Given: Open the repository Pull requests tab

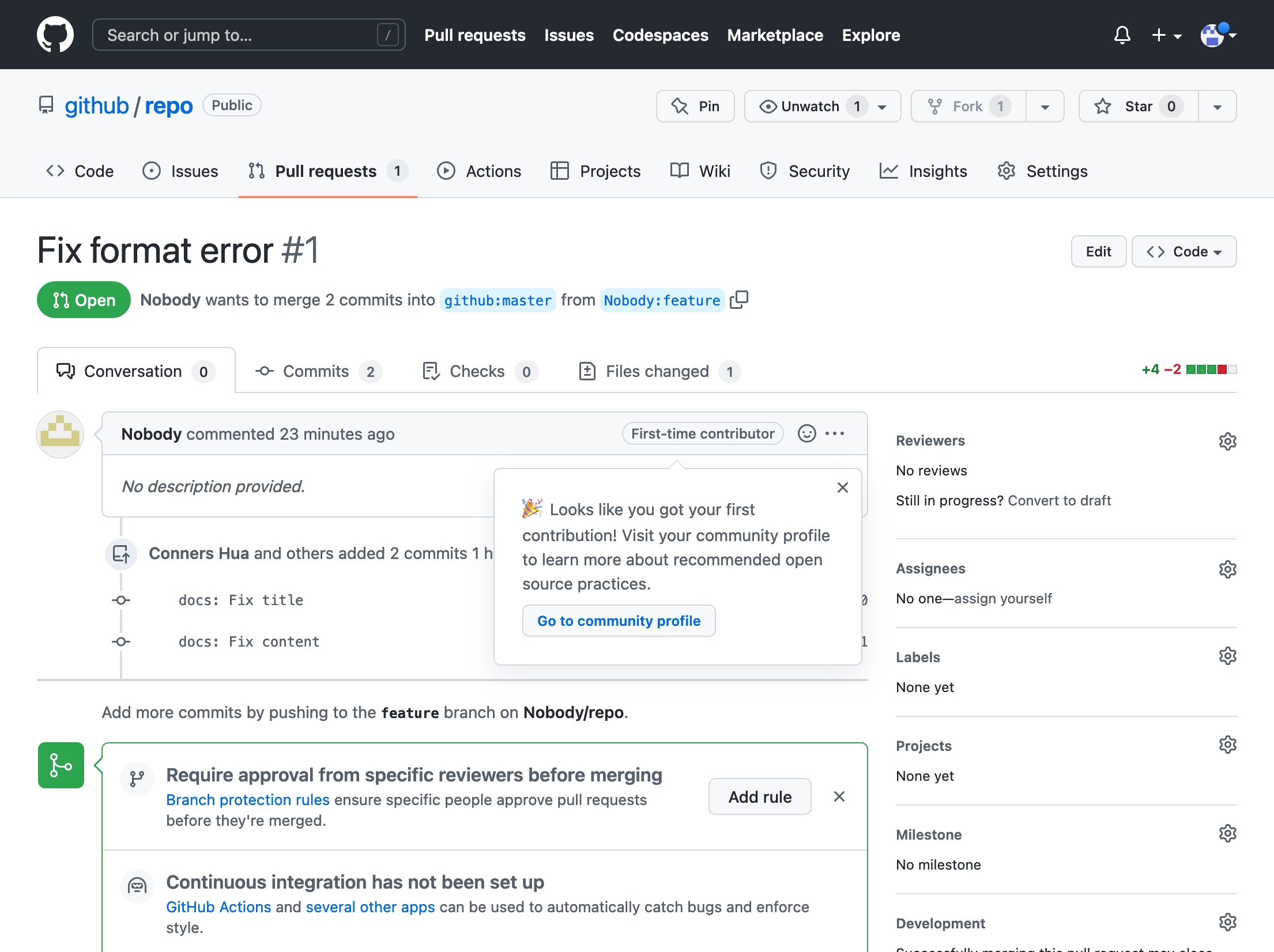Looking at the screenshot, I should pos(328,171).
